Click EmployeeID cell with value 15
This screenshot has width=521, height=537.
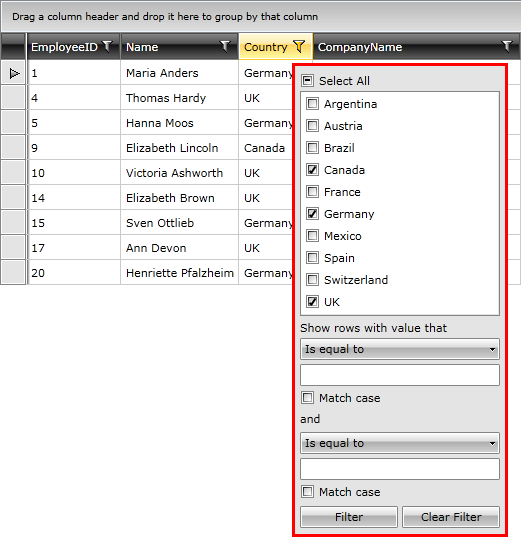click(74, 223)
